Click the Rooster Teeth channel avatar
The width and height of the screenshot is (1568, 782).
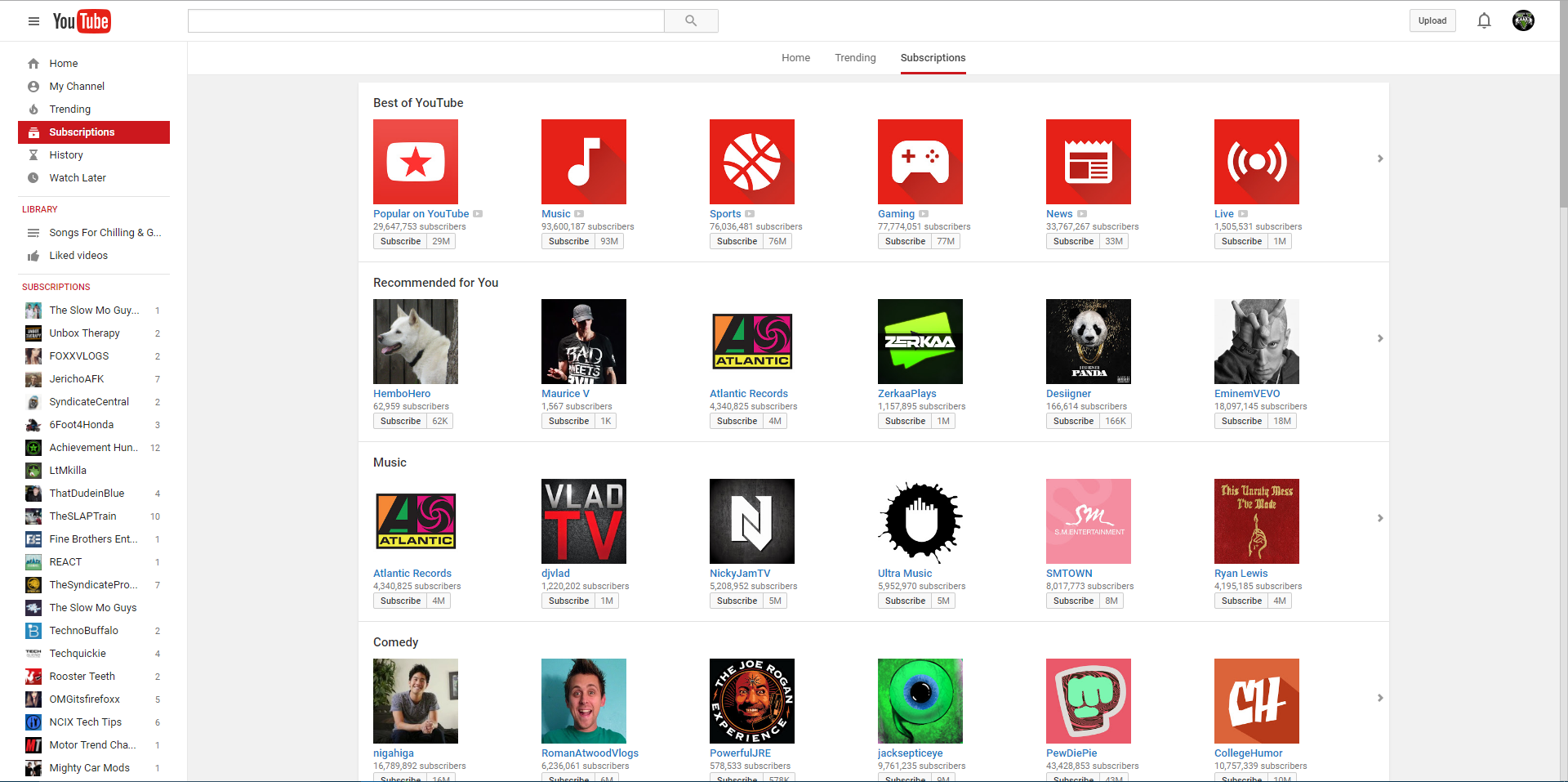33,677
